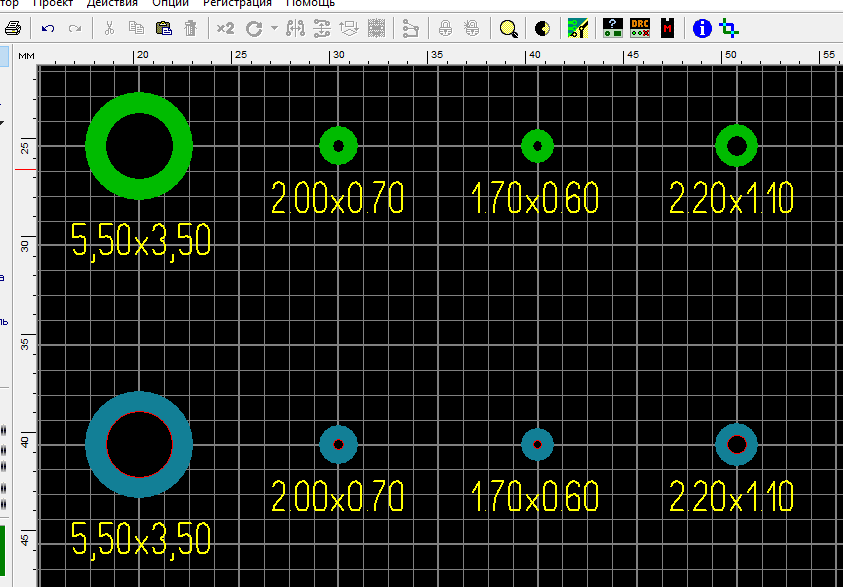843x587 pixels.
Task: Click the Rotate tool icon
Action: pyautogui.click(x=255, y=28)
